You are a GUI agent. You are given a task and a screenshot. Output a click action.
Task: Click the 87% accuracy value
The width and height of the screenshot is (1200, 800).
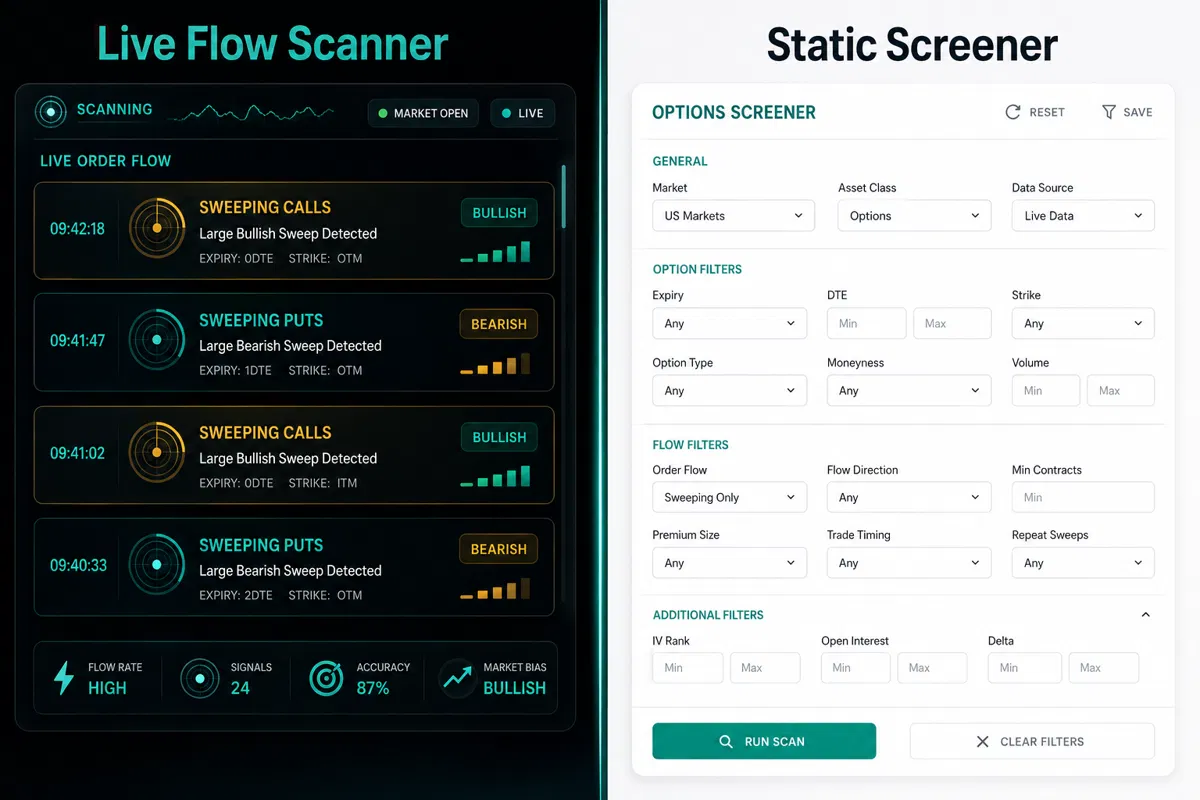coord(373,688)
